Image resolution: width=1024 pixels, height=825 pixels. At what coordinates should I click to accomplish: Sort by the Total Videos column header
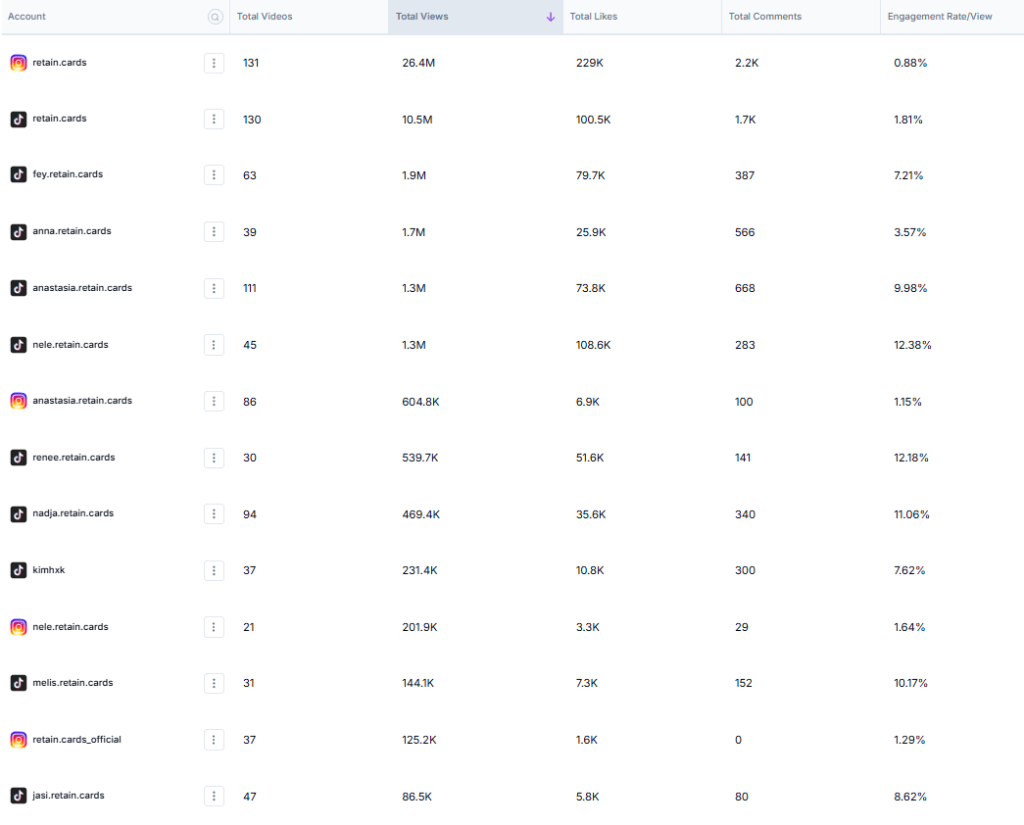265,17
